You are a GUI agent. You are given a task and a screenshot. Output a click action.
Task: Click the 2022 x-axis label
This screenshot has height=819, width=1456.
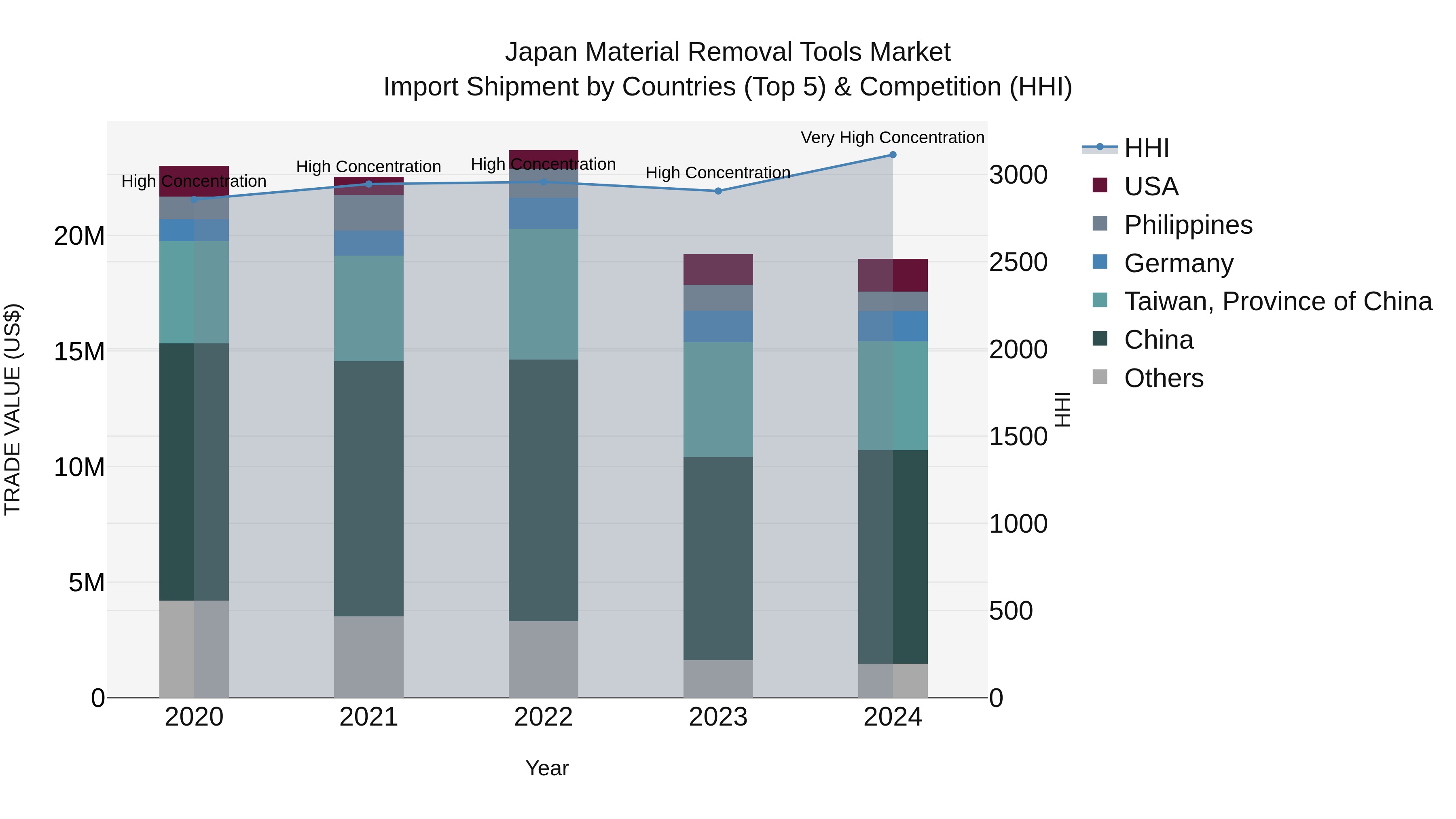click(x=544, y=717)
